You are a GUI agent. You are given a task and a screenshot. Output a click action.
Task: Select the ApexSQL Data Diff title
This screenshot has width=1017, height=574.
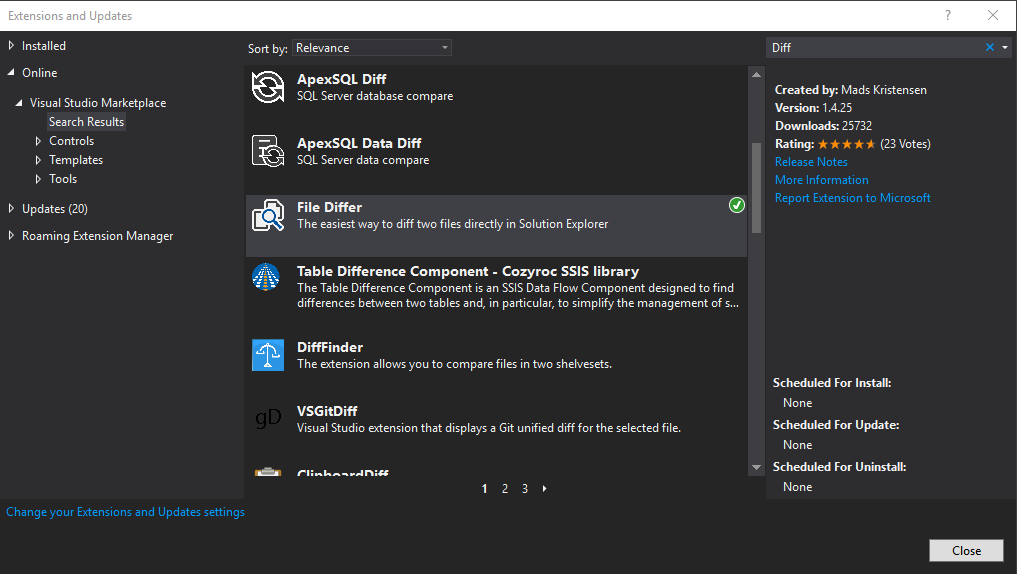pyautogui.click(x=359, y=143)
